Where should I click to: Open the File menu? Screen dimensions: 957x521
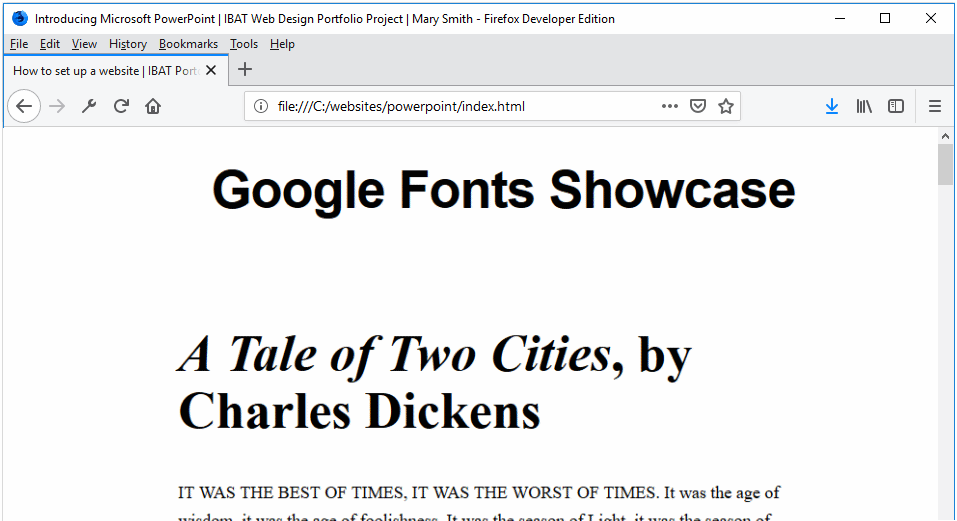pyautogui.click(x=19, y=44)
